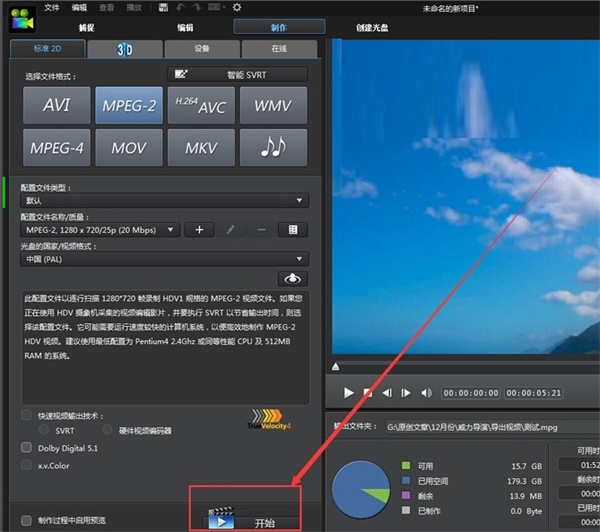Image resolution: width=600 pixels, height=532 pixels.
Task: Pick the MKV output format
Action: click(200, 148)
